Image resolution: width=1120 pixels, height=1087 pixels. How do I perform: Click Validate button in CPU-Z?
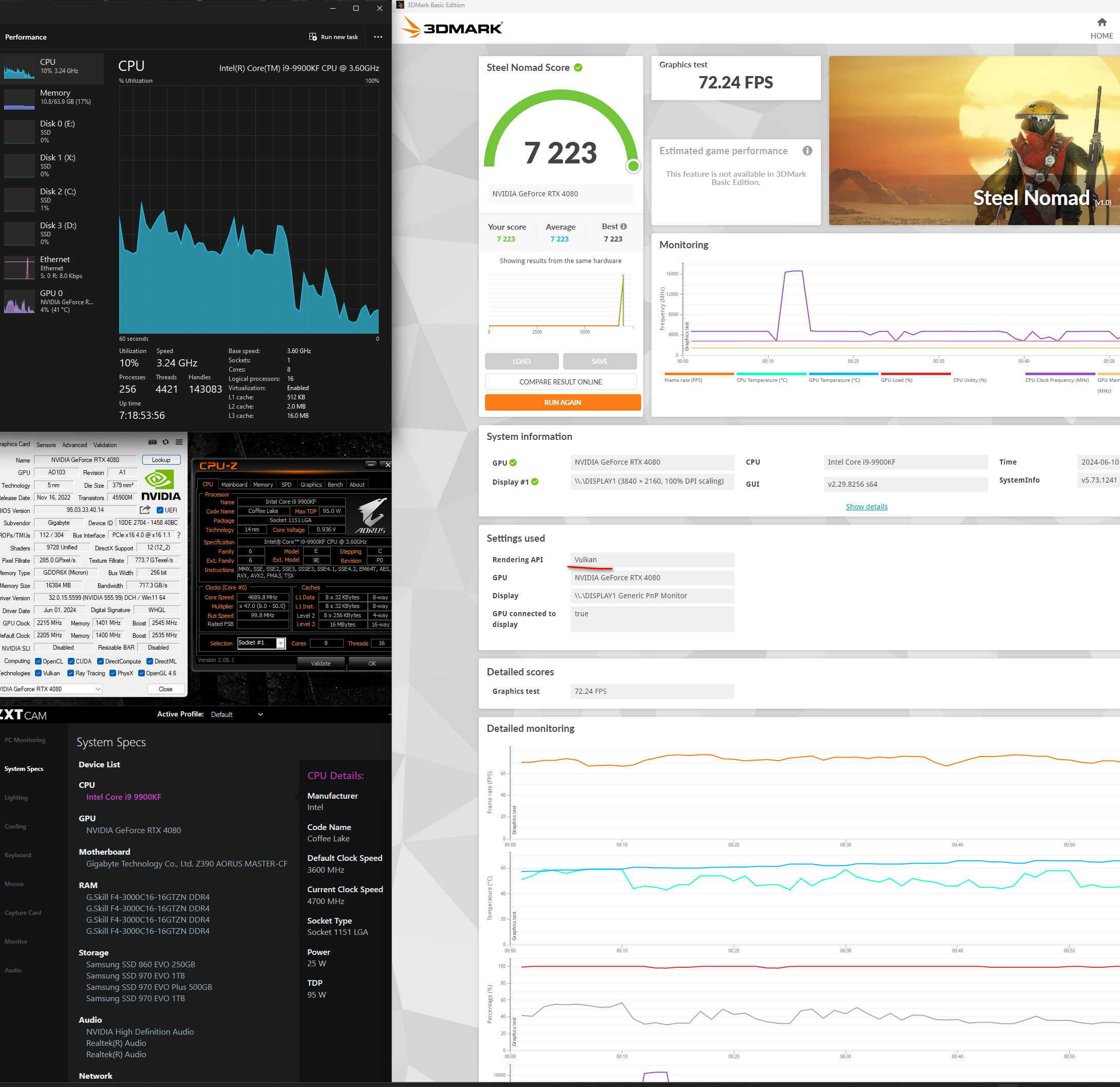[321, 664]
